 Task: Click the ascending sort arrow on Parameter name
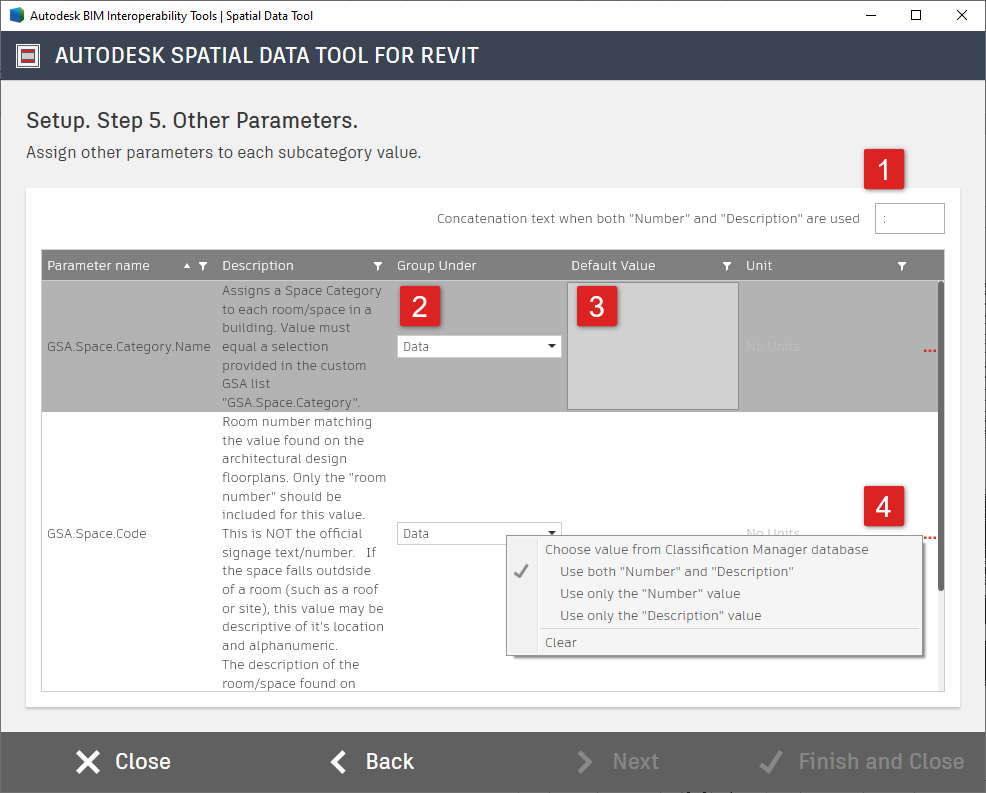coord(186,265)
